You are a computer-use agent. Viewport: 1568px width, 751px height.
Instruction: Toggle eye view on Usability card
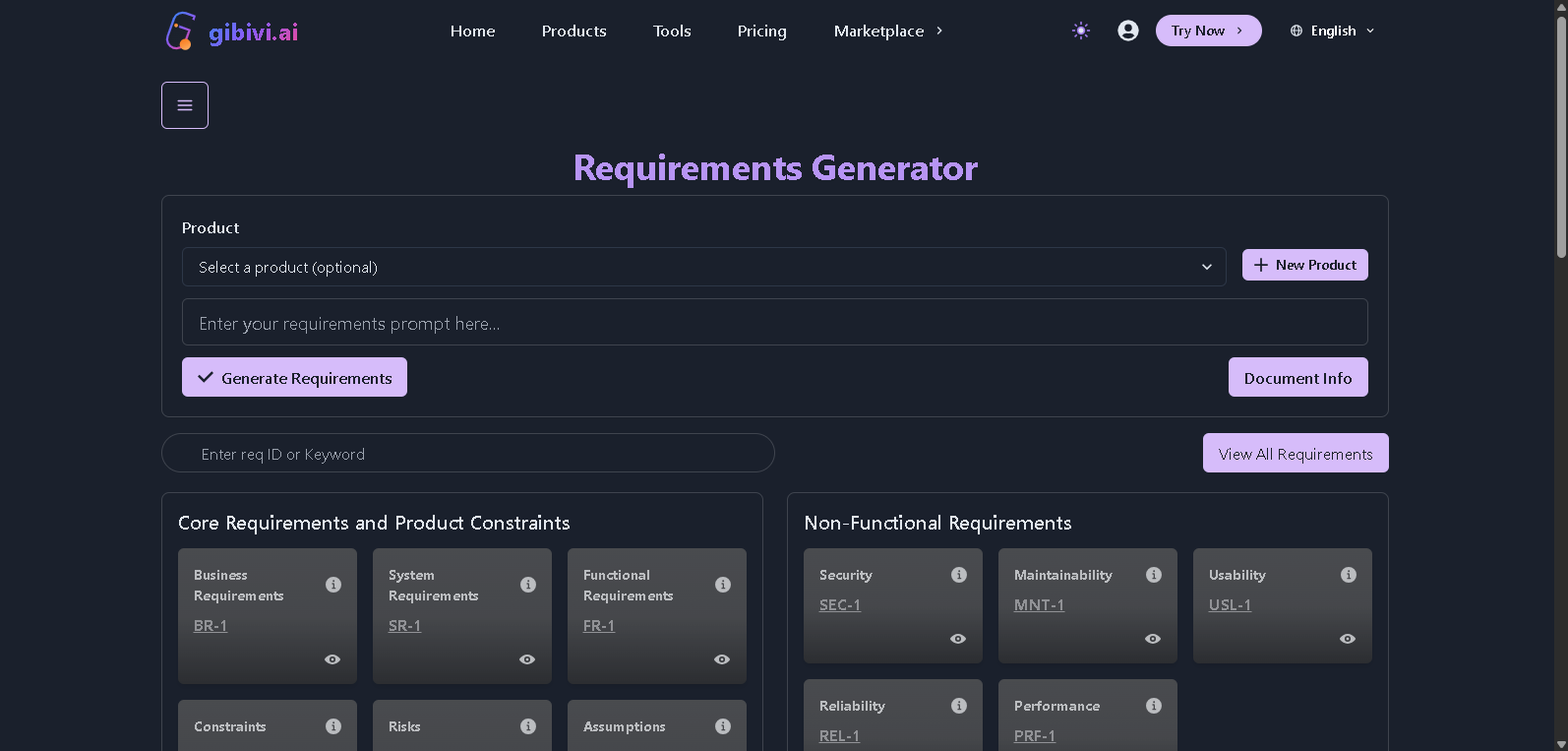pos(1348,639)
